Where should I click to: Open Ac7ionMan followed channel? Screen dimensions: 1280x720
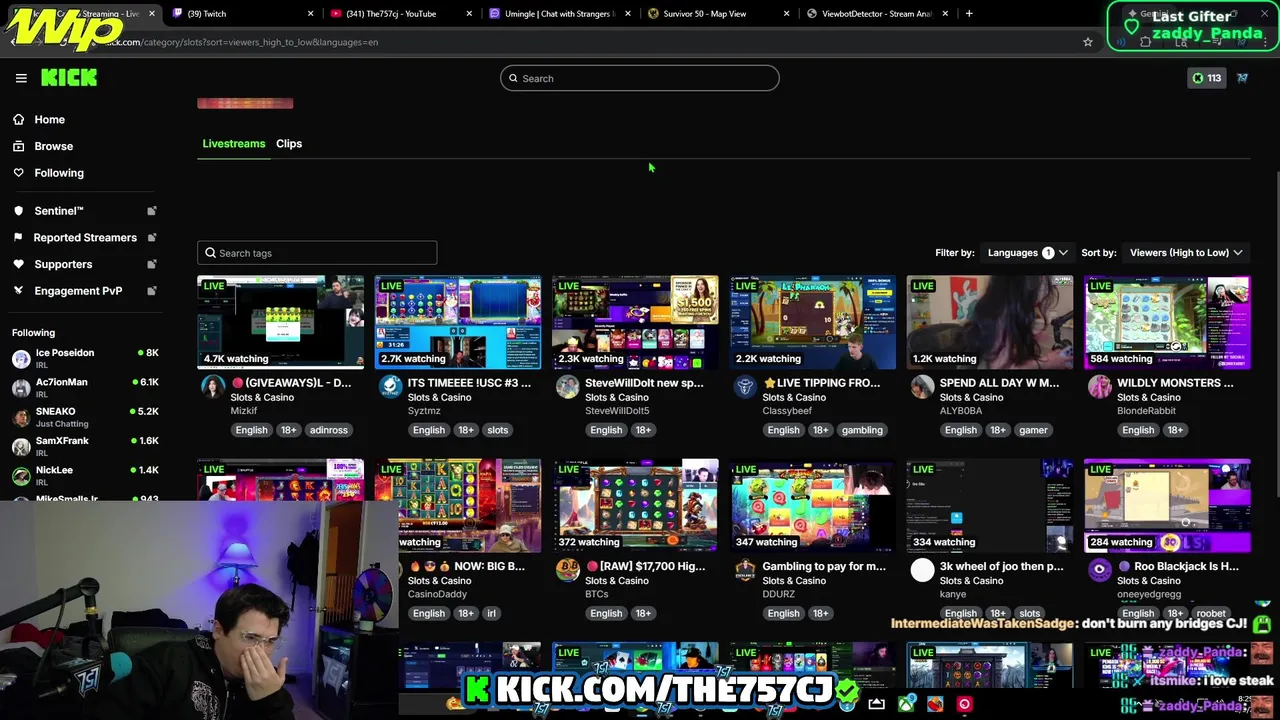pyautogui.click(x=85, y=387)
